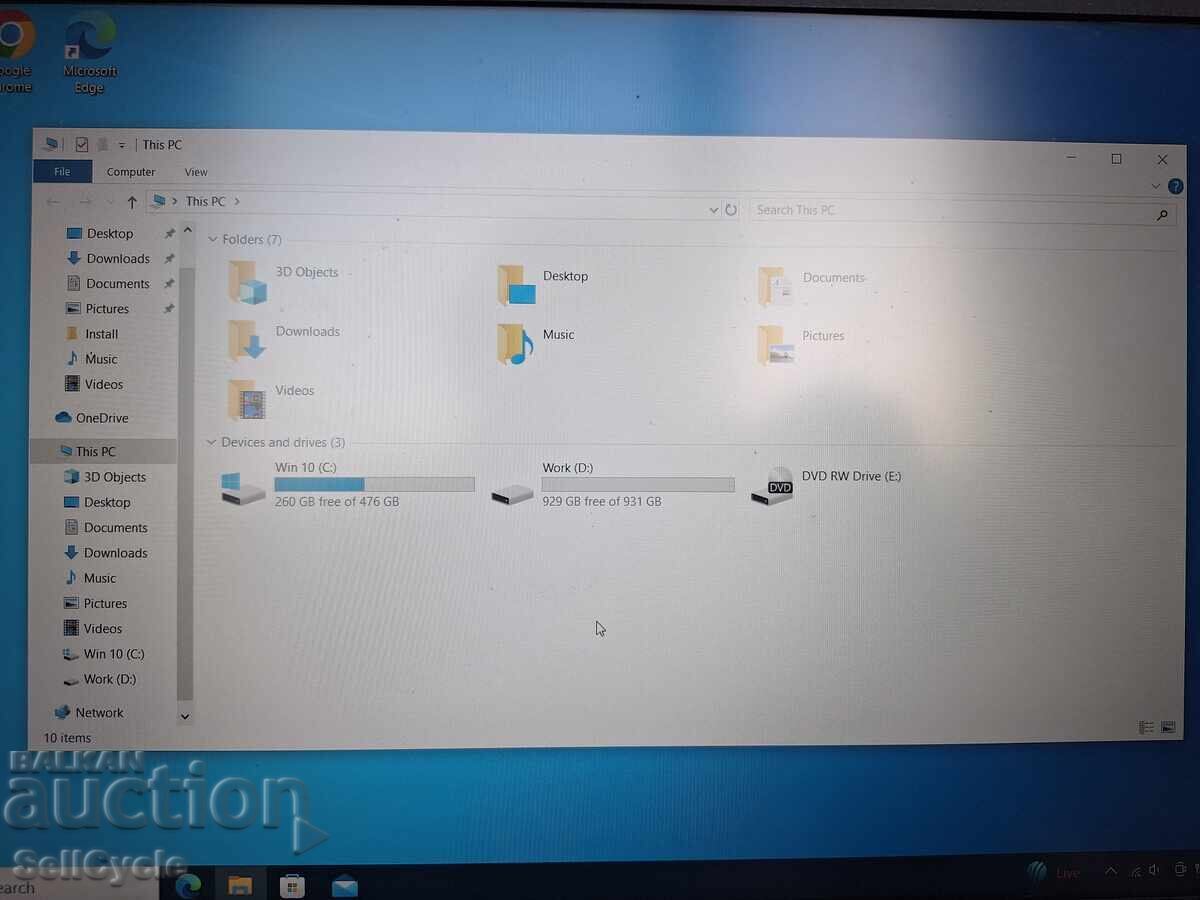1200x900 pixels.
Task: Click the Win 10 (C:) storage usage bar
Action: pyautogui.click(x=374, y=484)
